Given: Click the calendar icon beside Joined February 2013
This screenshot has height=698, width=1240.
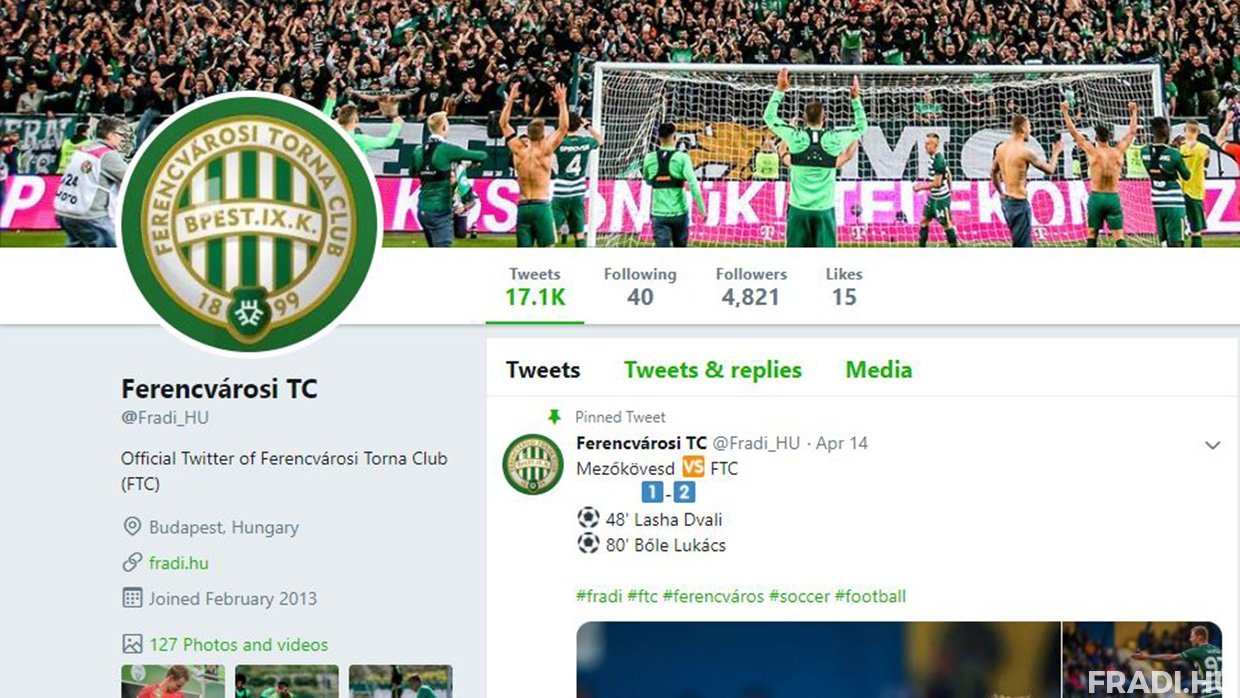Looking at the screenshot, I should [x=132, y=598].
